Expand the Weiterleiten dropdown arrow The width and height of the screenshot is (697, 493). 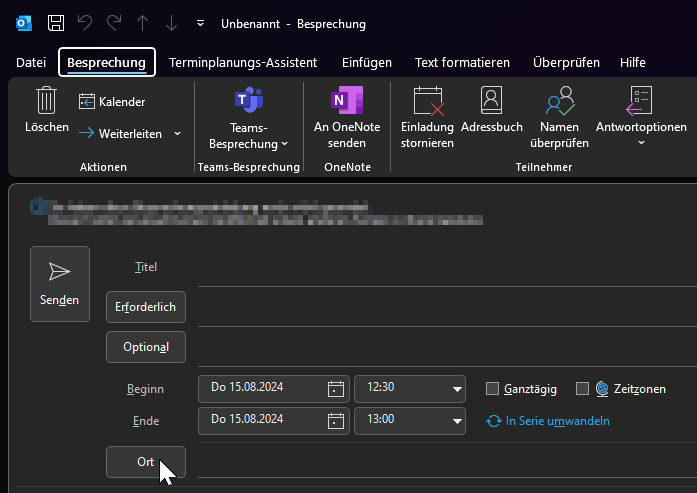[177, 133]
